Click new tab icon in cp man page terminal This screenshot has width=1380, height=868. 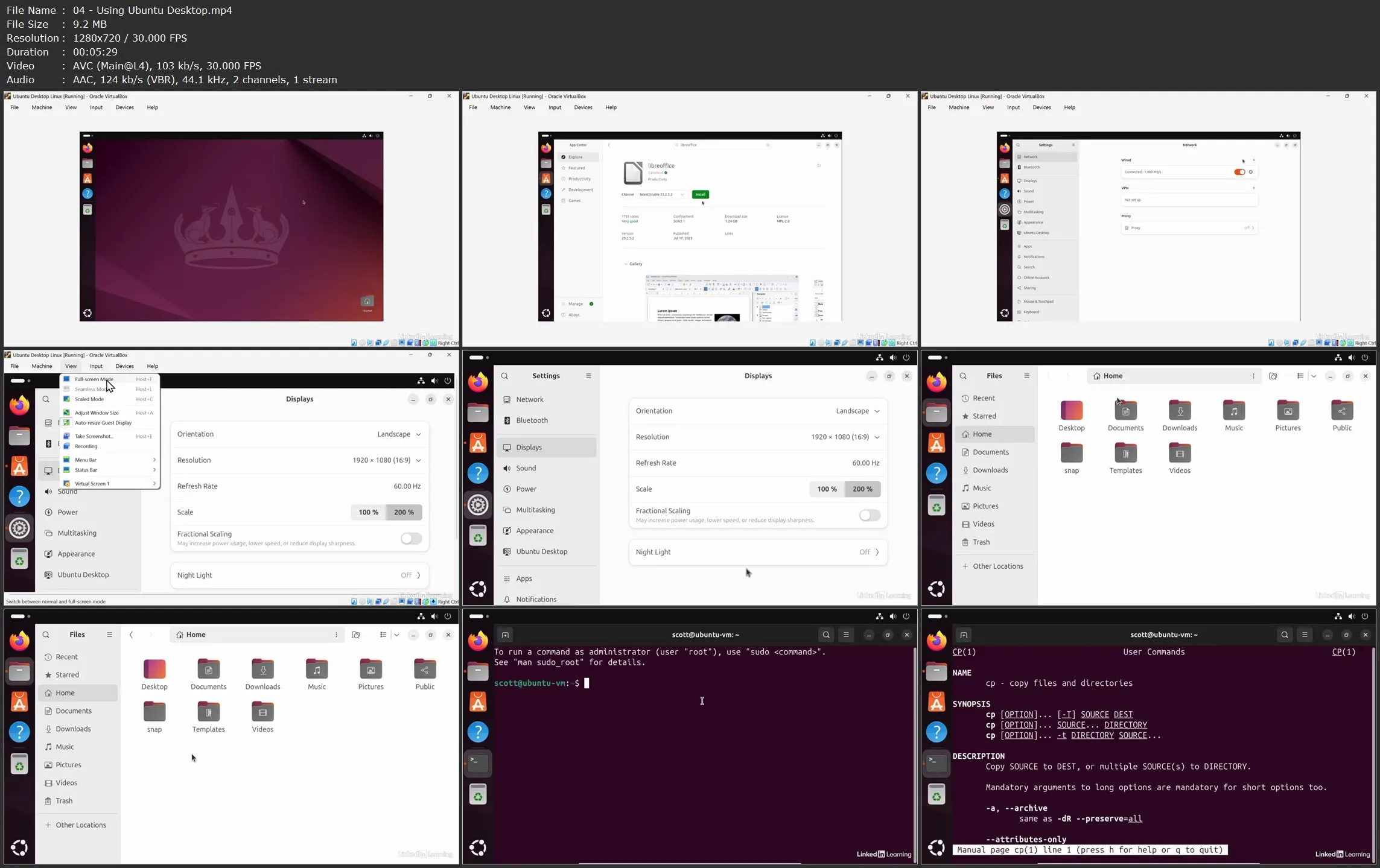coord(964,635)
